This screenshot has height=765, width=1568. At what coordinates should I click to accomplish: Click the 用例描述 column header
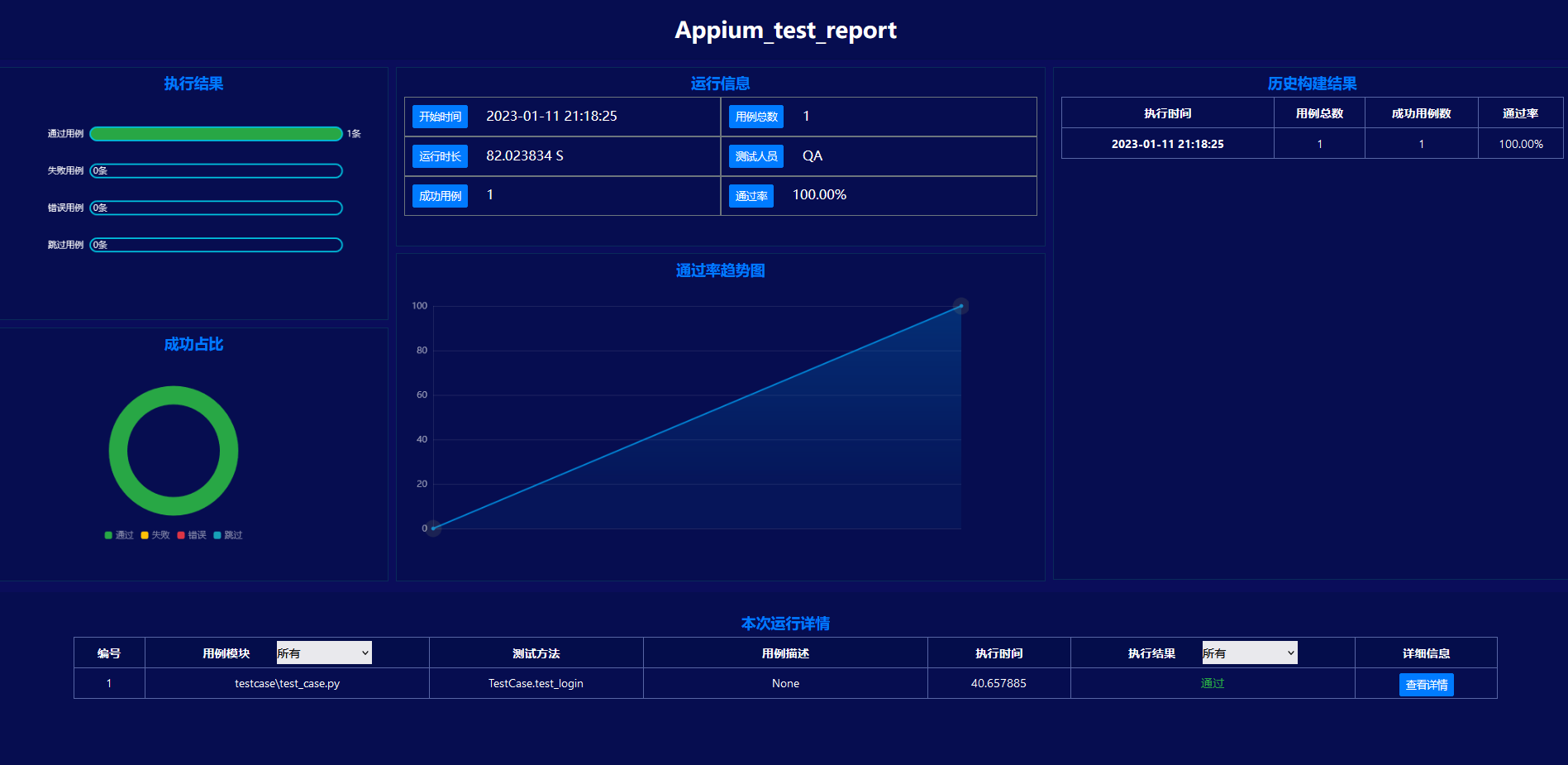(785, 653)
